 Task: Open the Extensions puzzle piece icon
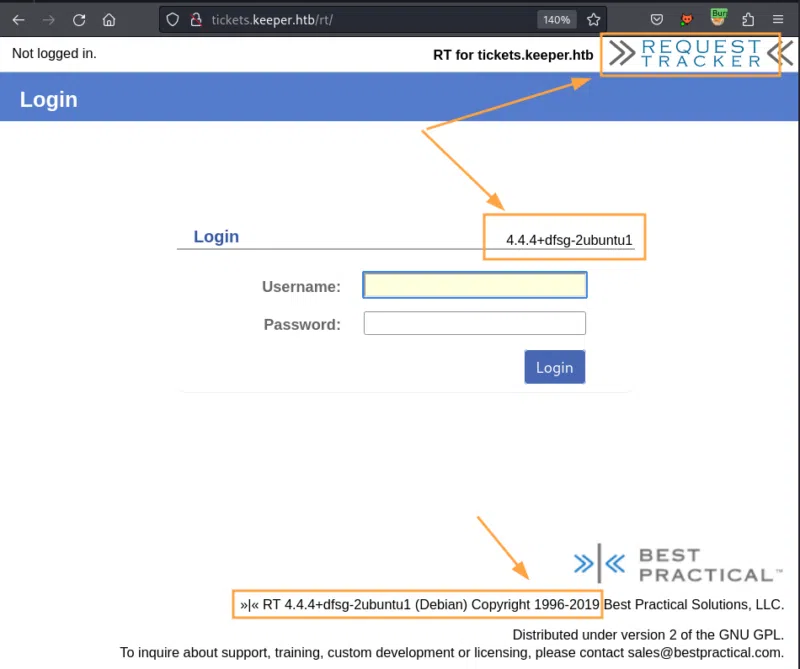pyautogui.click(x=748, y=20)
